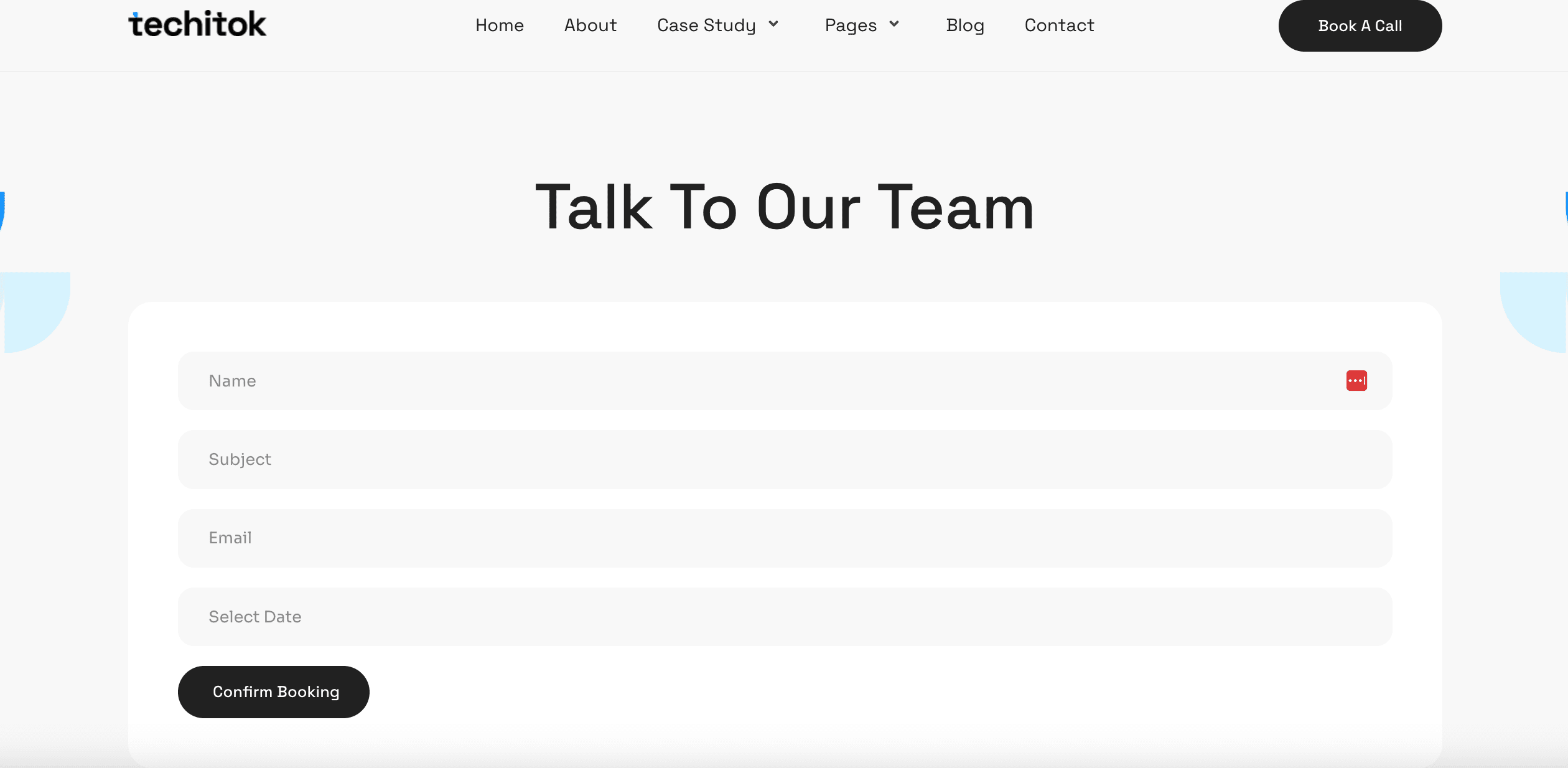Click the Blog navigation link

963,25
